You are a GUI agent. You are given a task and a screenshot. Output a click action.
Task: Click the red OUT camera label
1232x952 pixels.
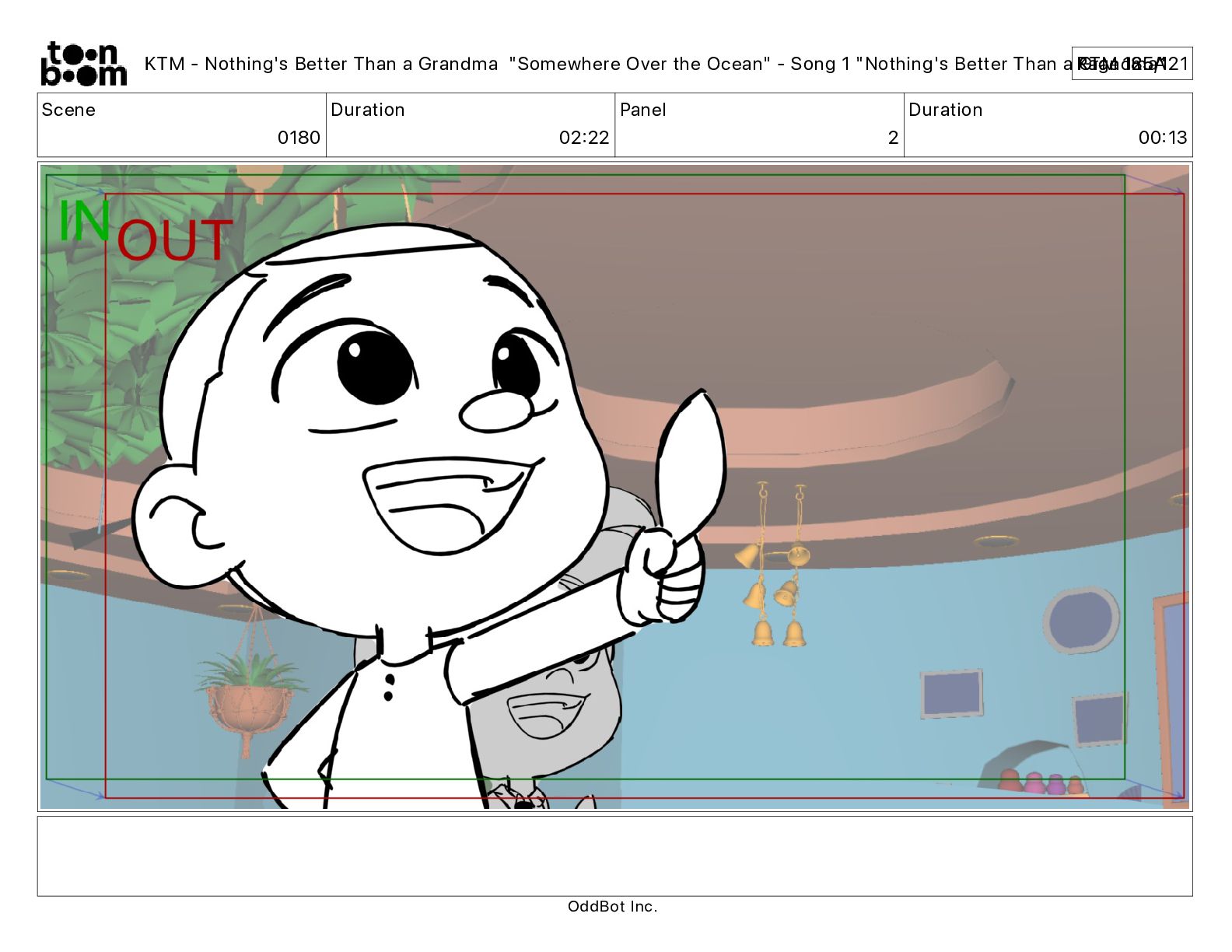click(175, 240)
